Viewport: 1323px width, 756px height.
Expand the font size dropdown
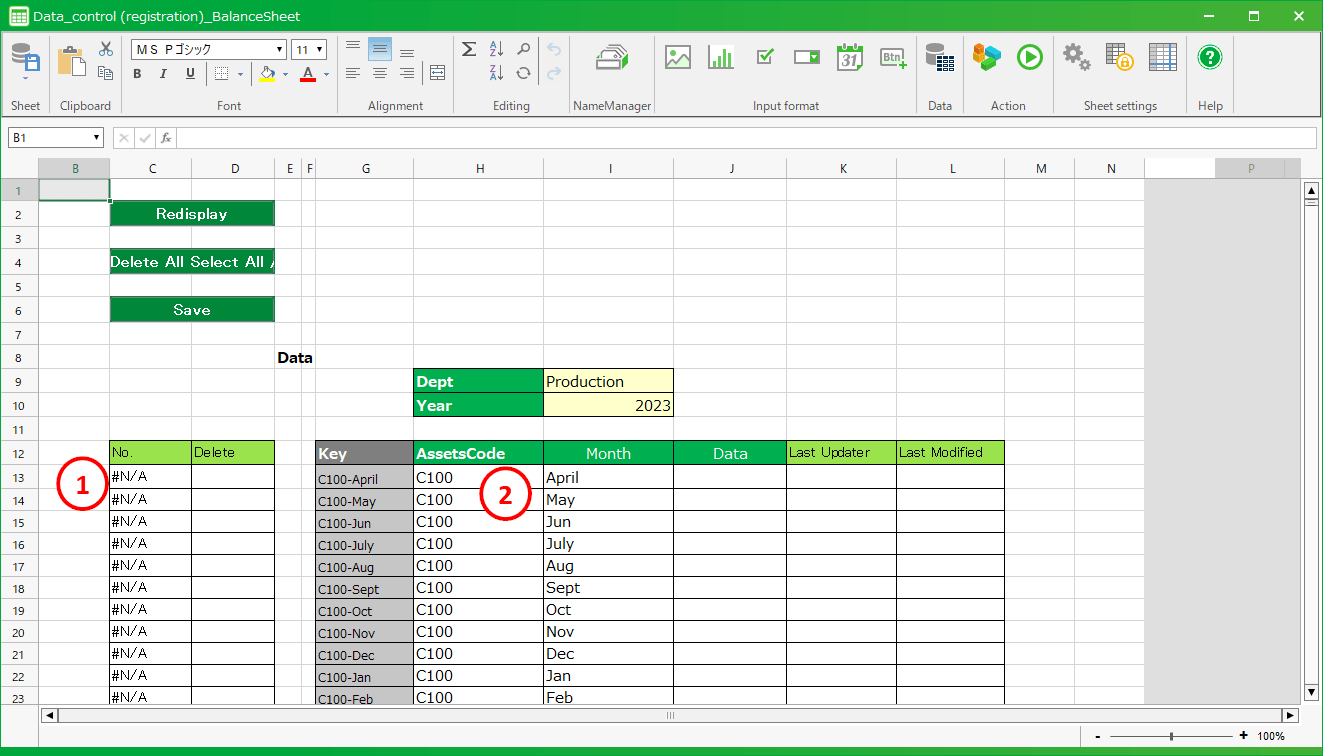pyautogui.click(x=320, y=50)
